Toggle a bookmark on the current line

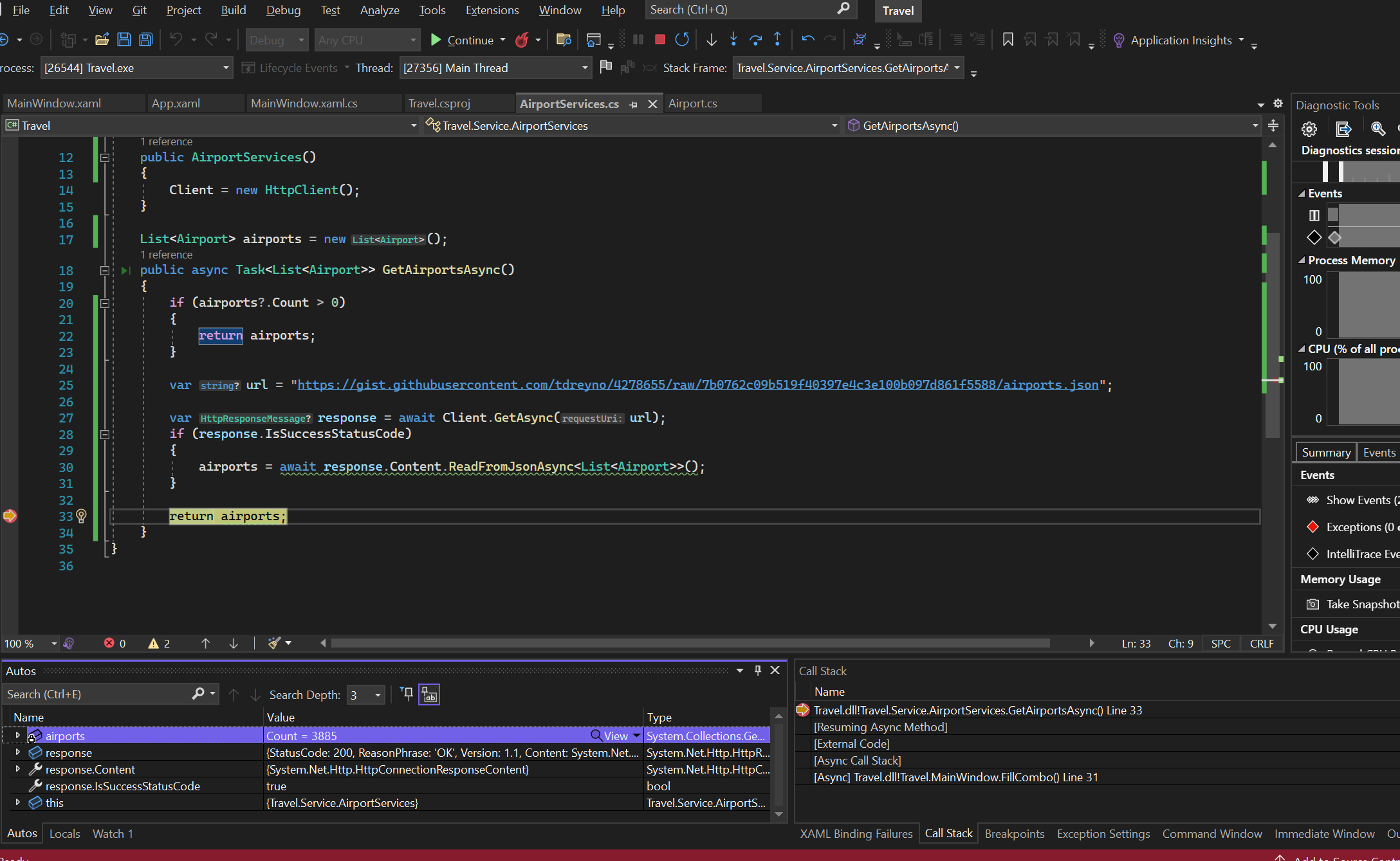click(1008, 39)
